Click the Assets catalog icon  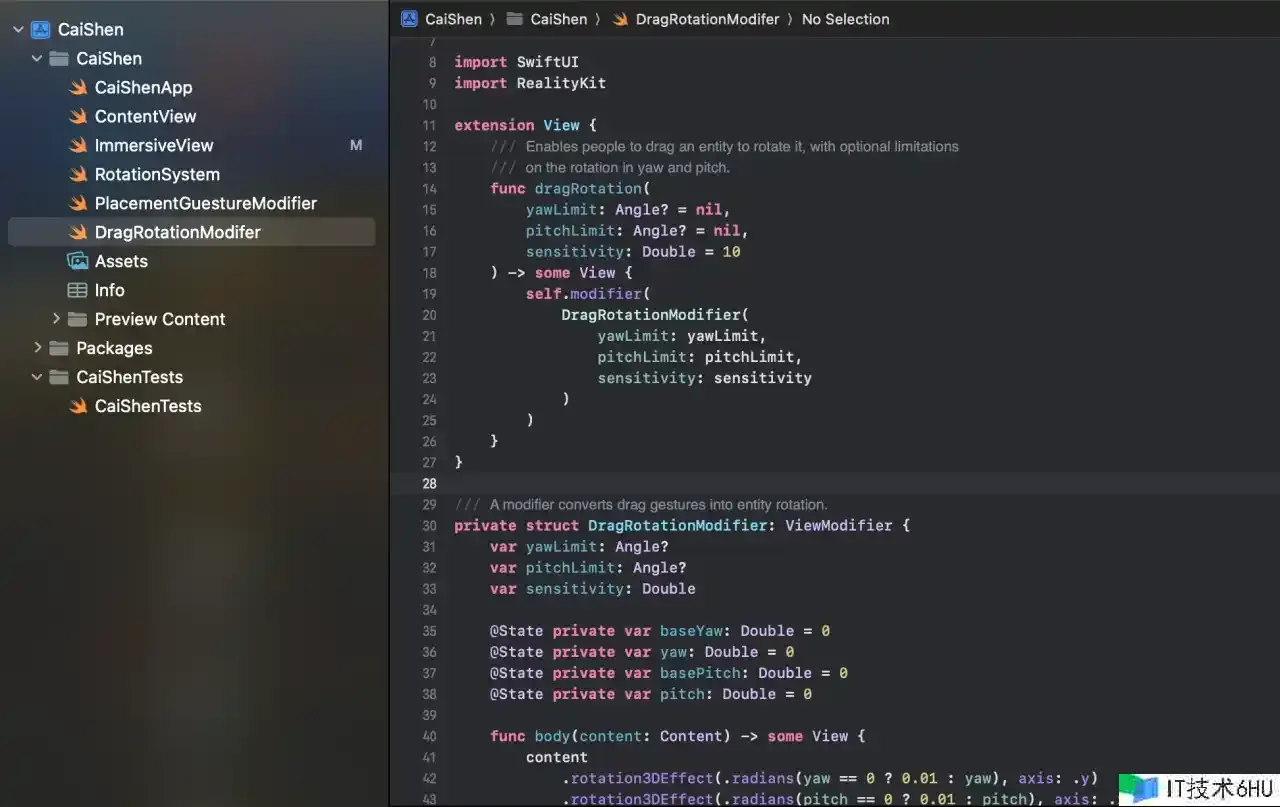tap(78, 261)
